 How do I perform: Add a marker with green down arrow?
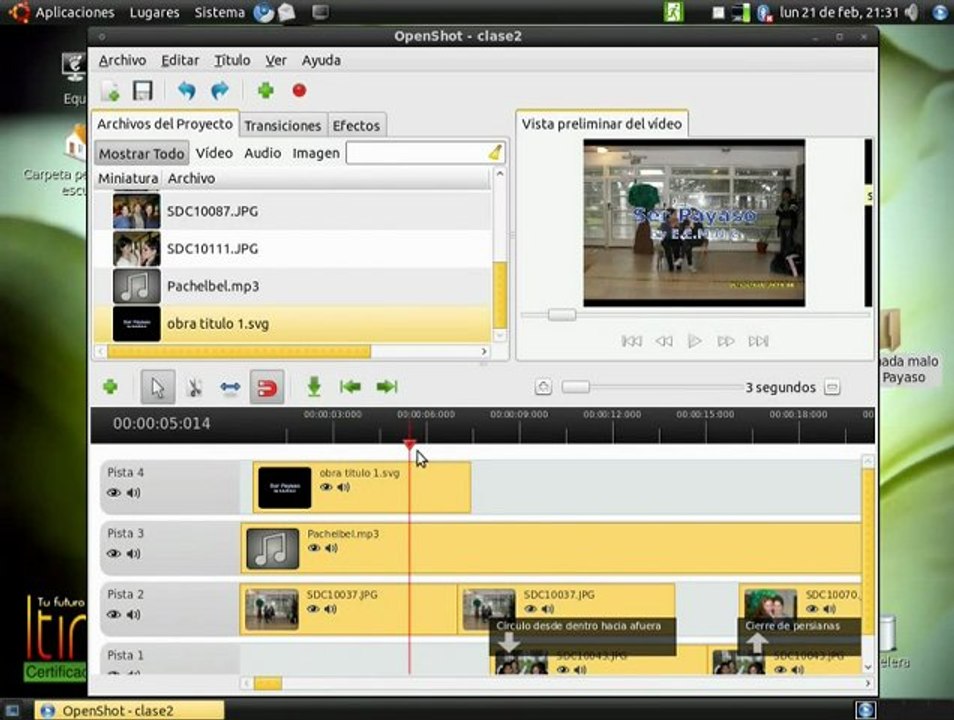click(x=314, y=387)
